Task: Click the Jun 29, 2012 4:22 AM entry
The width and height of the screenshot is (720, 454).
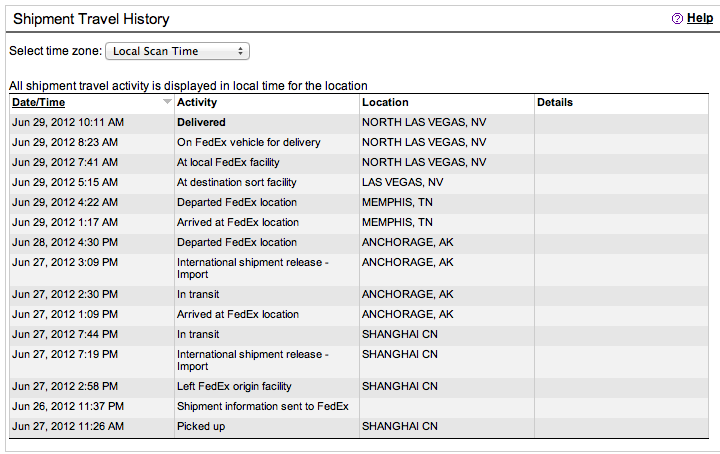Action: (x=65, y=202)
